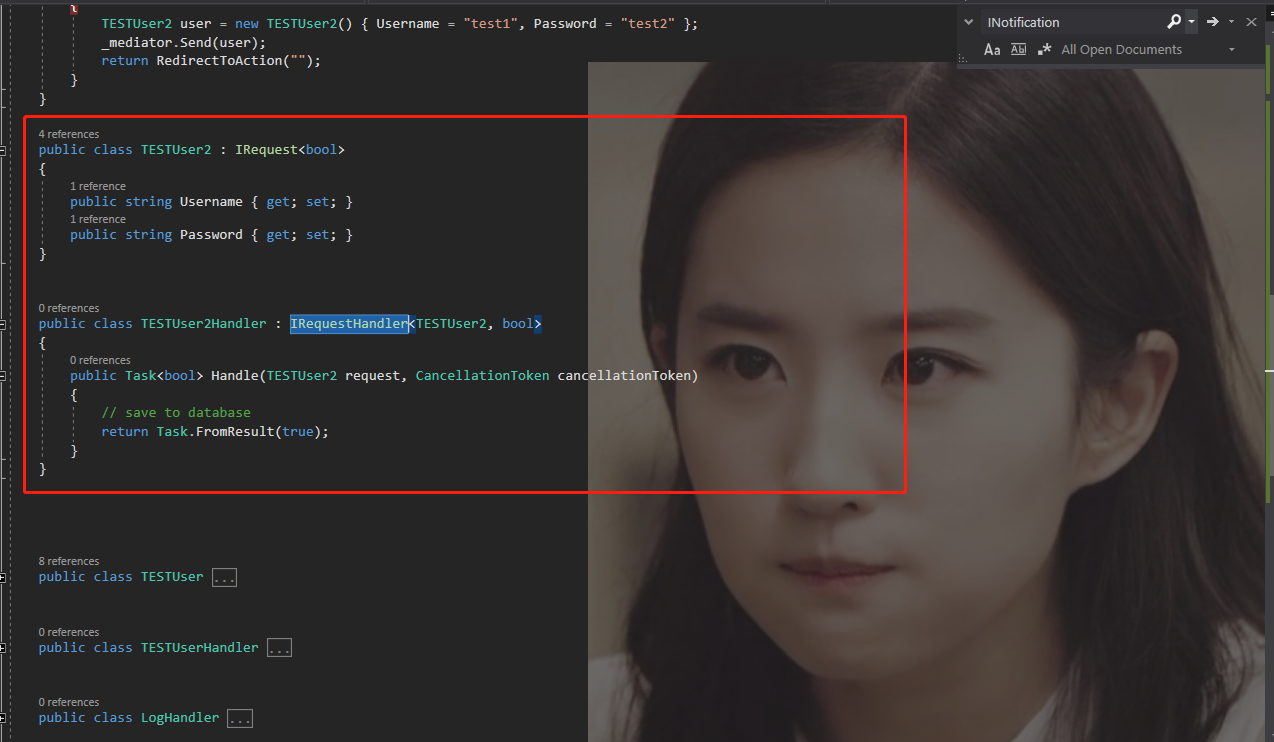Click the INotification search input field

pos(1072,22)
